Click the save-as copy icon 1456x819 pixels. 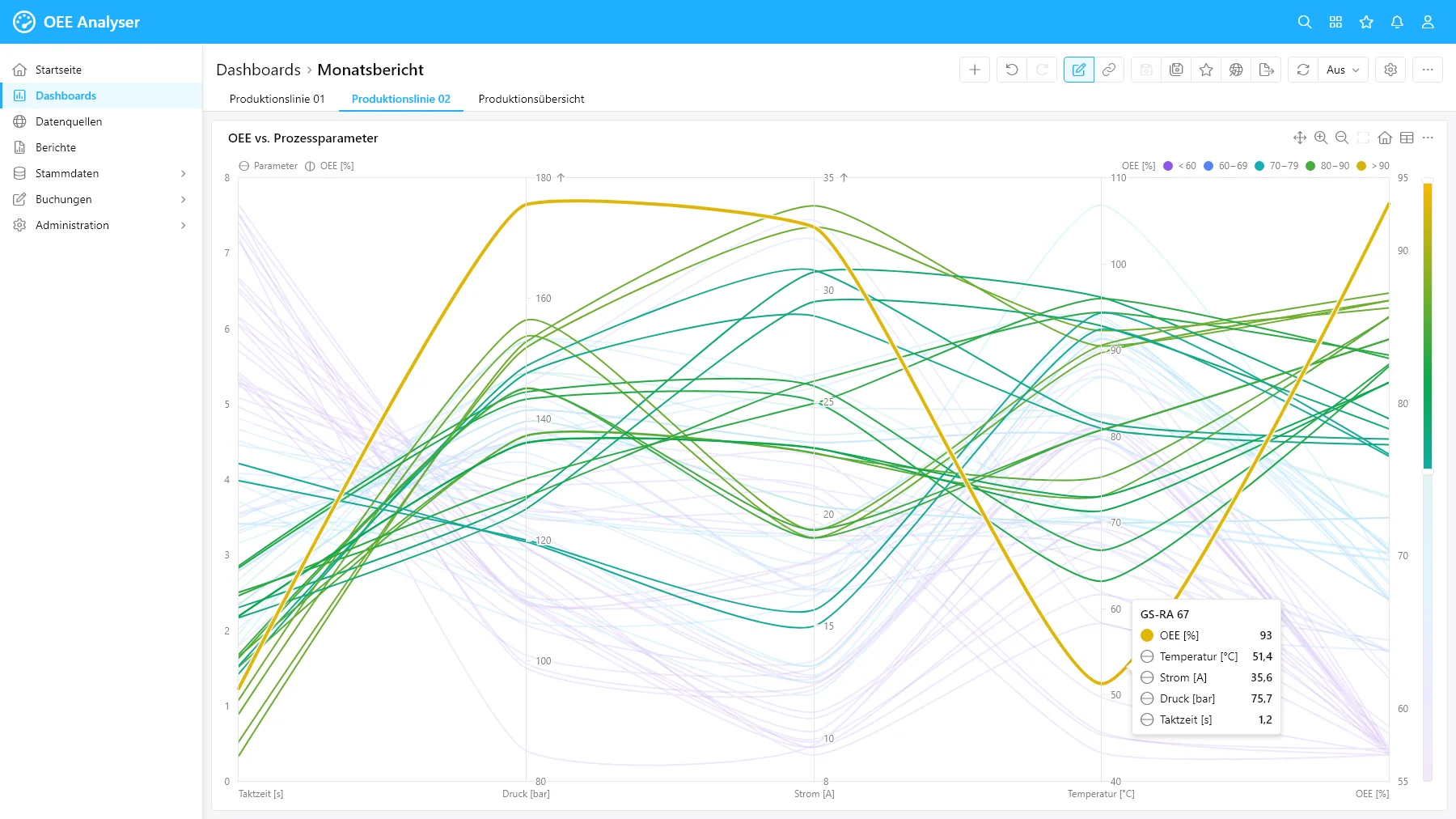[1176, 70]
